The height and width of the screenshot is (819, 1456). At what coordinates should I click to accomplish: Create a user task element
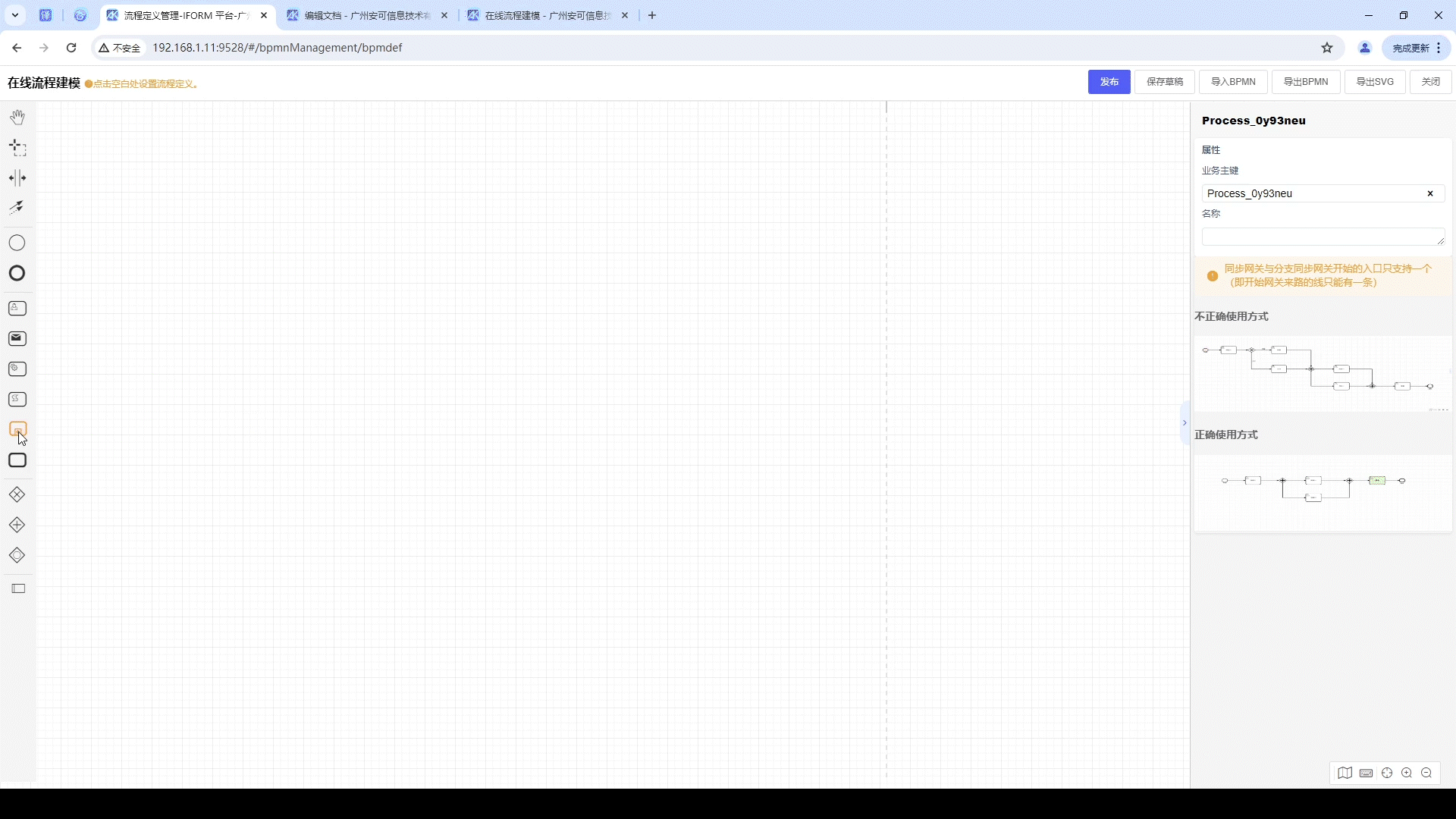[17, 308]
